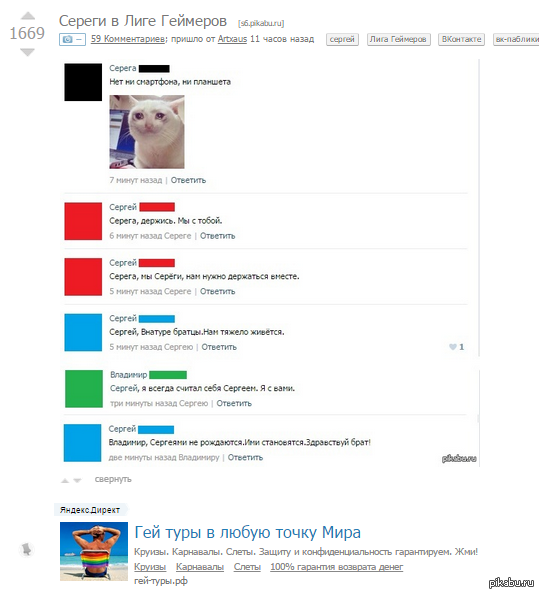Click Ответить under Серега's cat comment

[x=188, y=180]
